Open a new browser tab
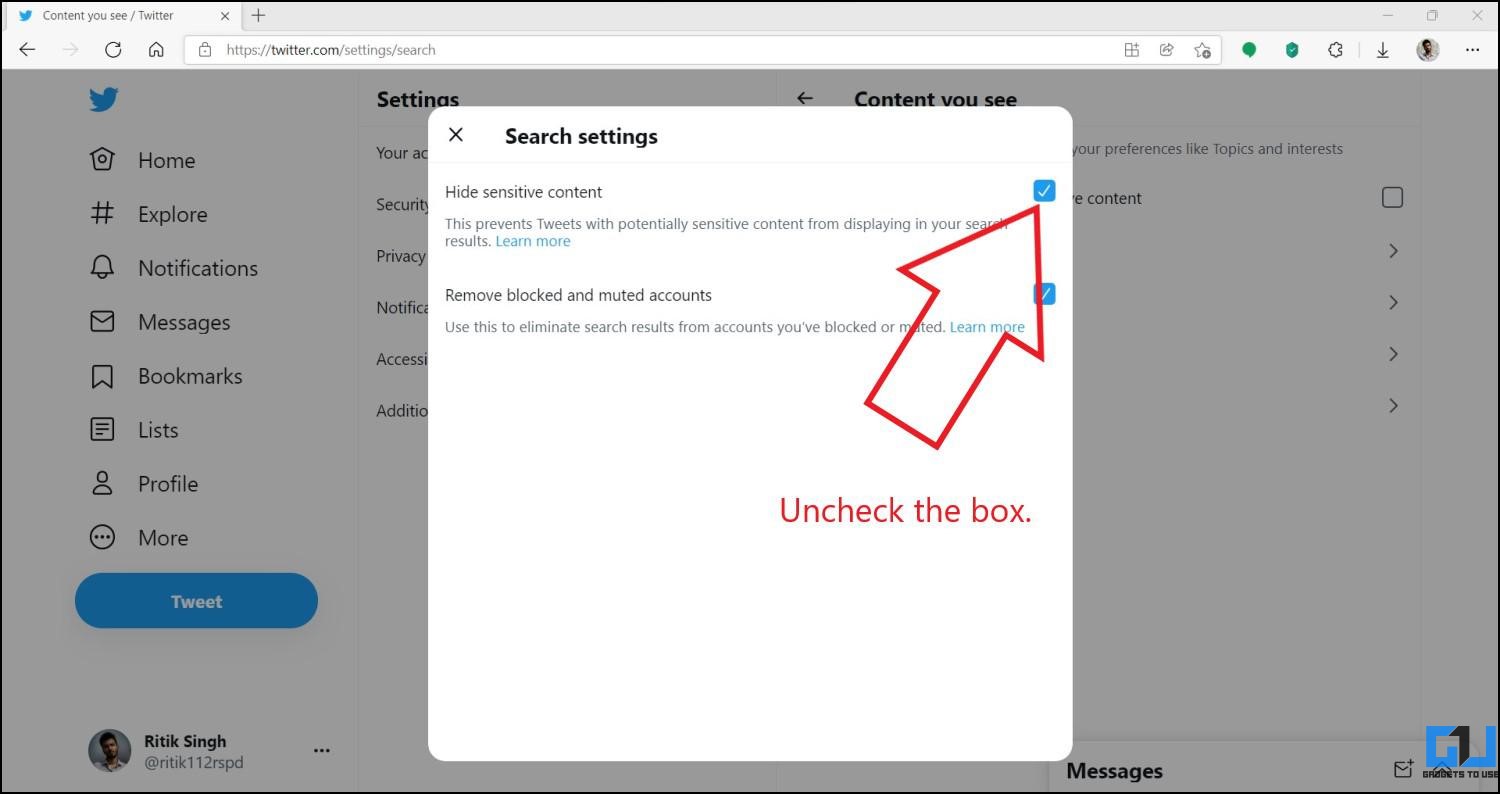 coord(258,15)
